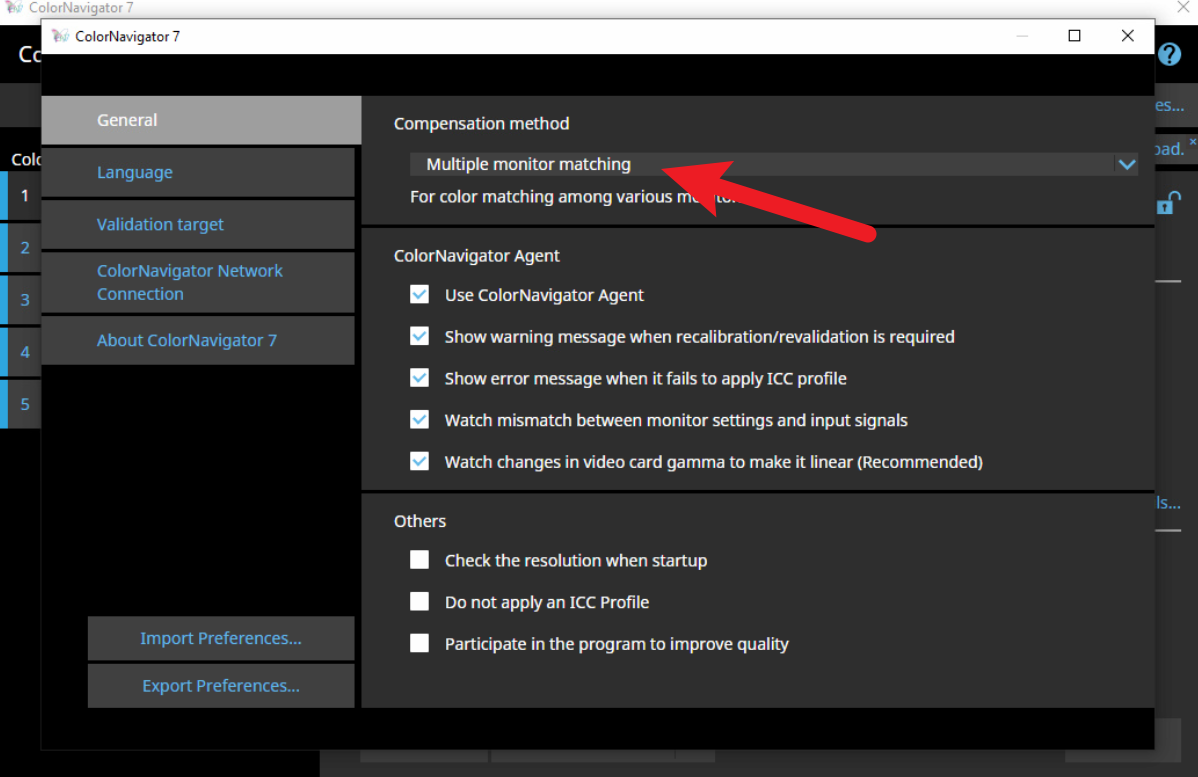The height and width of the screenshot is (777, 1198).
Task: Click Export Preferences button
Action: 221,686
